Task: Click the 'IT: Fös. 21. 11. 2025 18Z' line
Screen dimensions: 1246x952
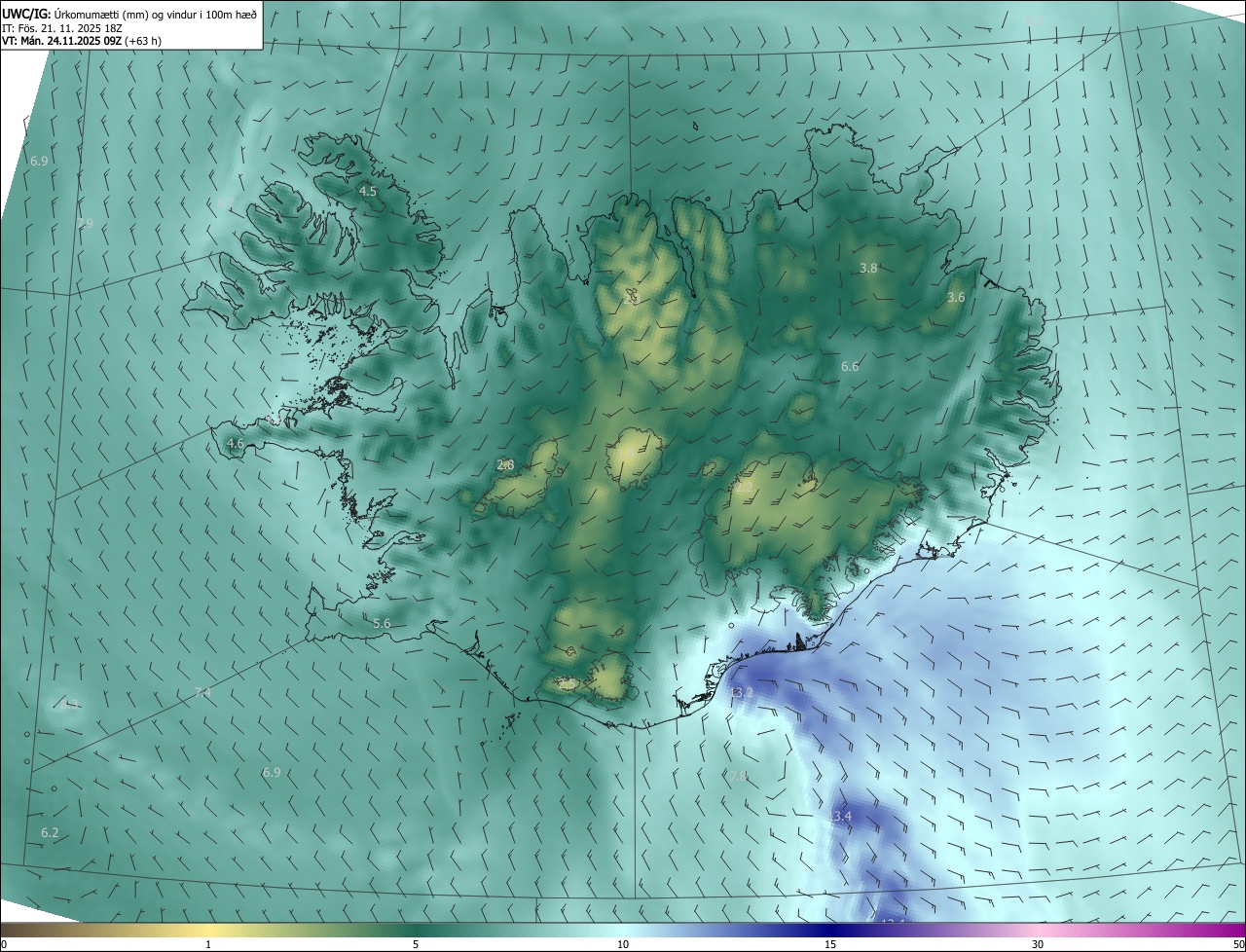Action: pyautogui.click(x=61, y=27)
